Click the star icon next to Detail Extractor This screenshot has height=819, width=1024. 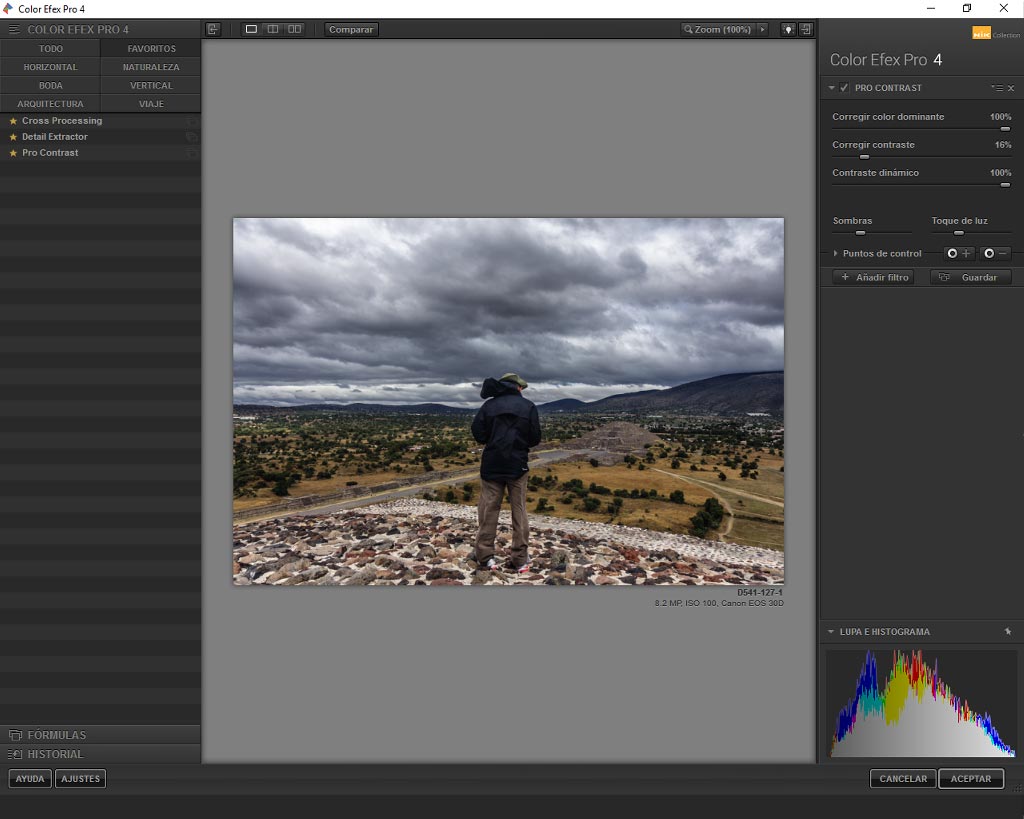(x=13, y=137)
